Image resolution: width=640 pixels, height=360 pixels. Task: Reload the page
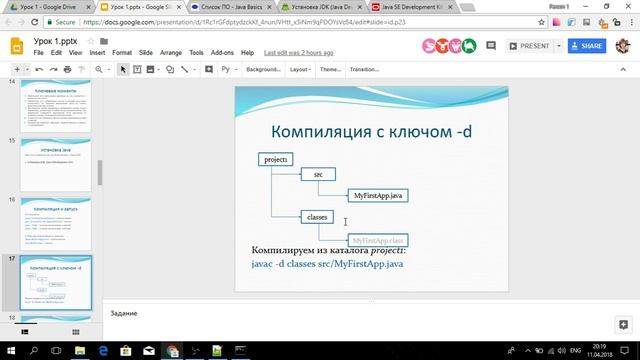click(35, 22)
